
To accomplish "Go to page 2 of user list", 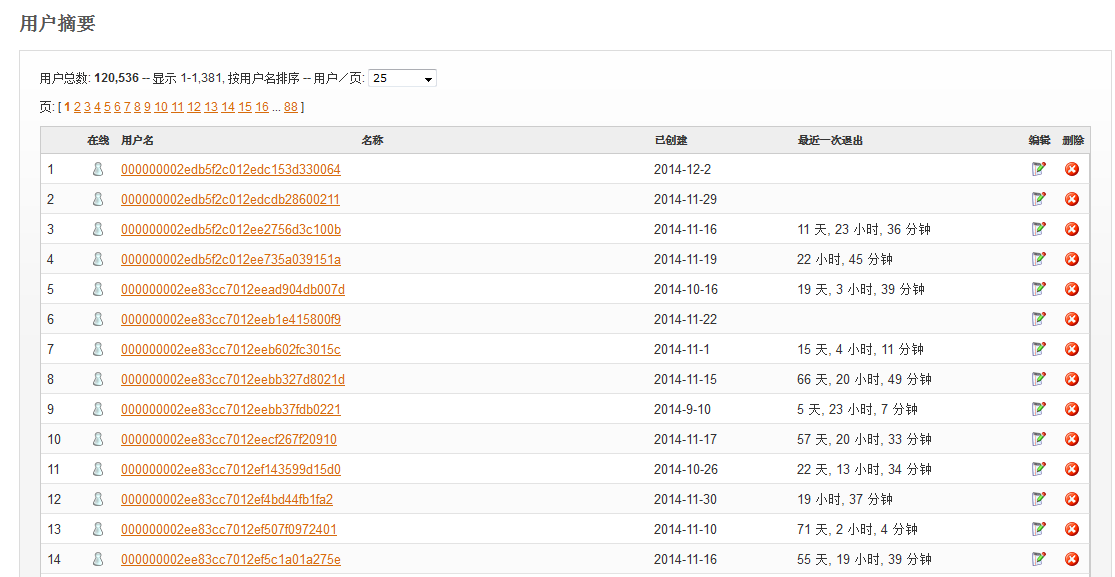I will pos(77,107).
